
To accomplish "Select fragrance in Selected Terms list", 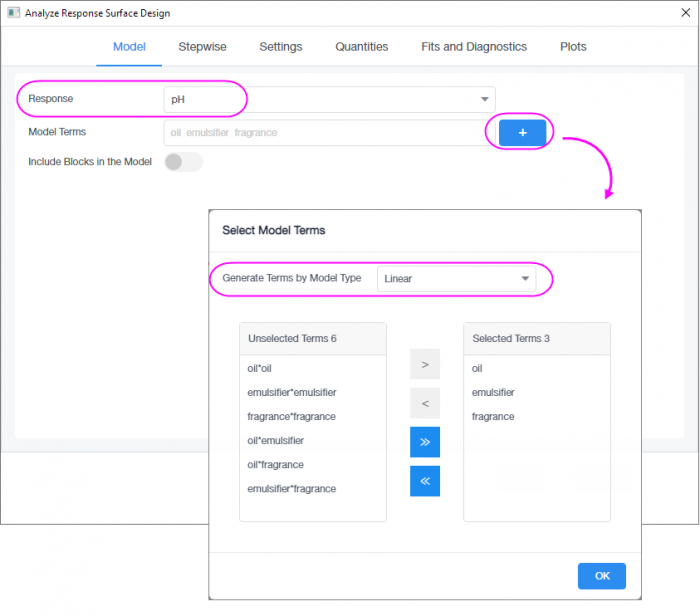I will [493, 416].
